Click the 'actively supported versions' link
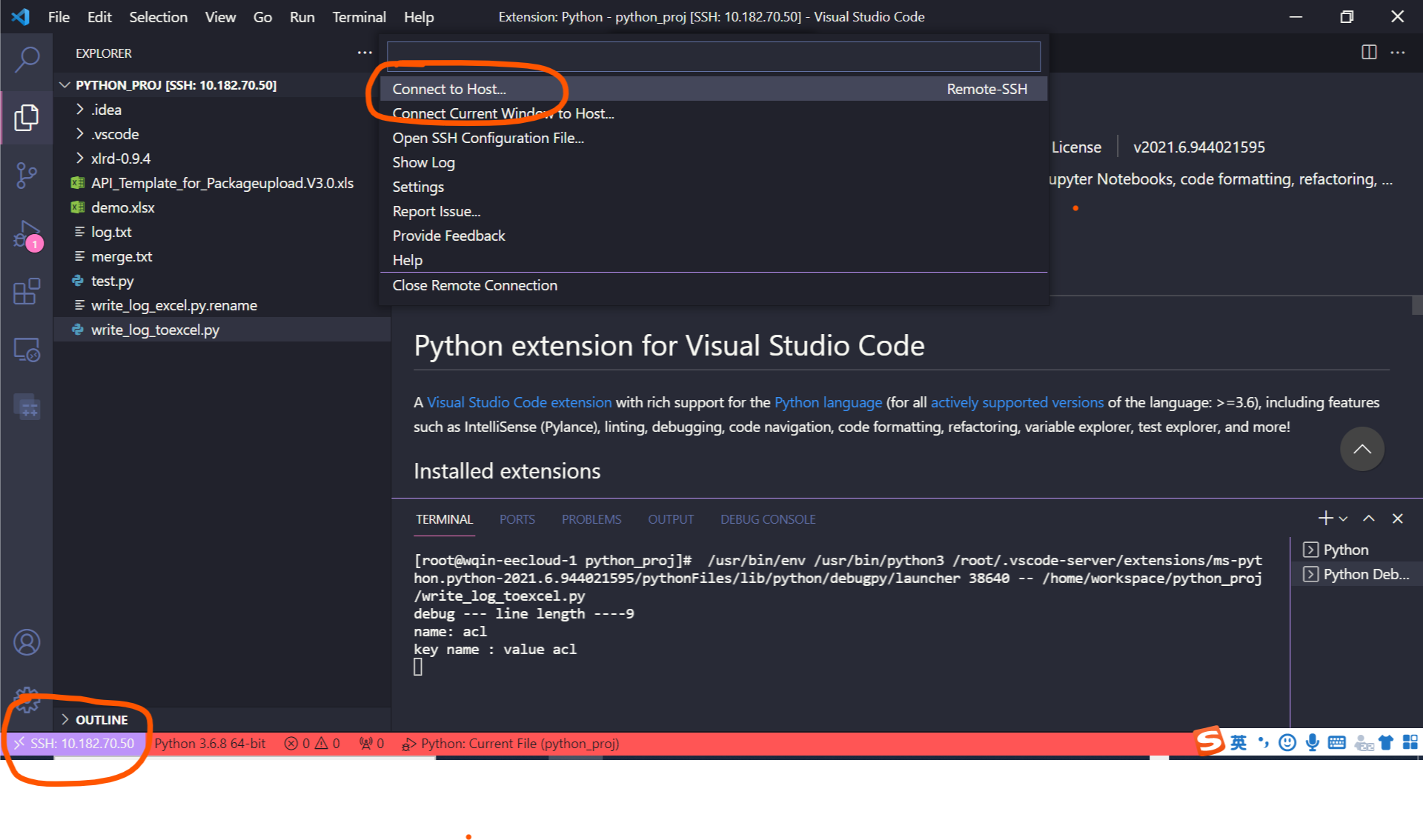Viewport: 1423px width, 840px height. pyautogui.click(x=1017, y=402)
